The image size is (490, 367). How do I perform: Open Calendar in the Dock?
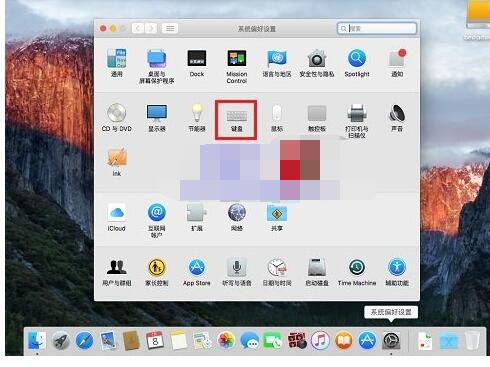(155, 341)
